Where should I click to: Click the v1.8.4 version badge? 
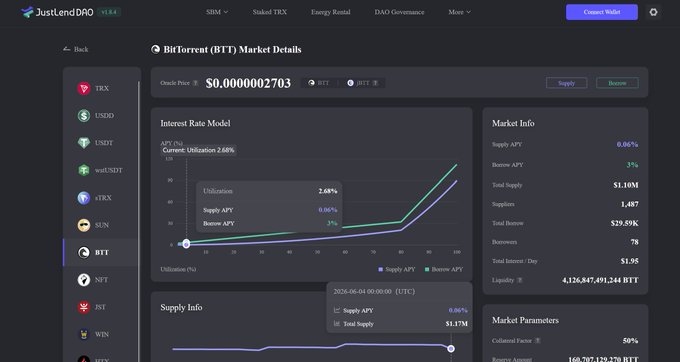109,12
